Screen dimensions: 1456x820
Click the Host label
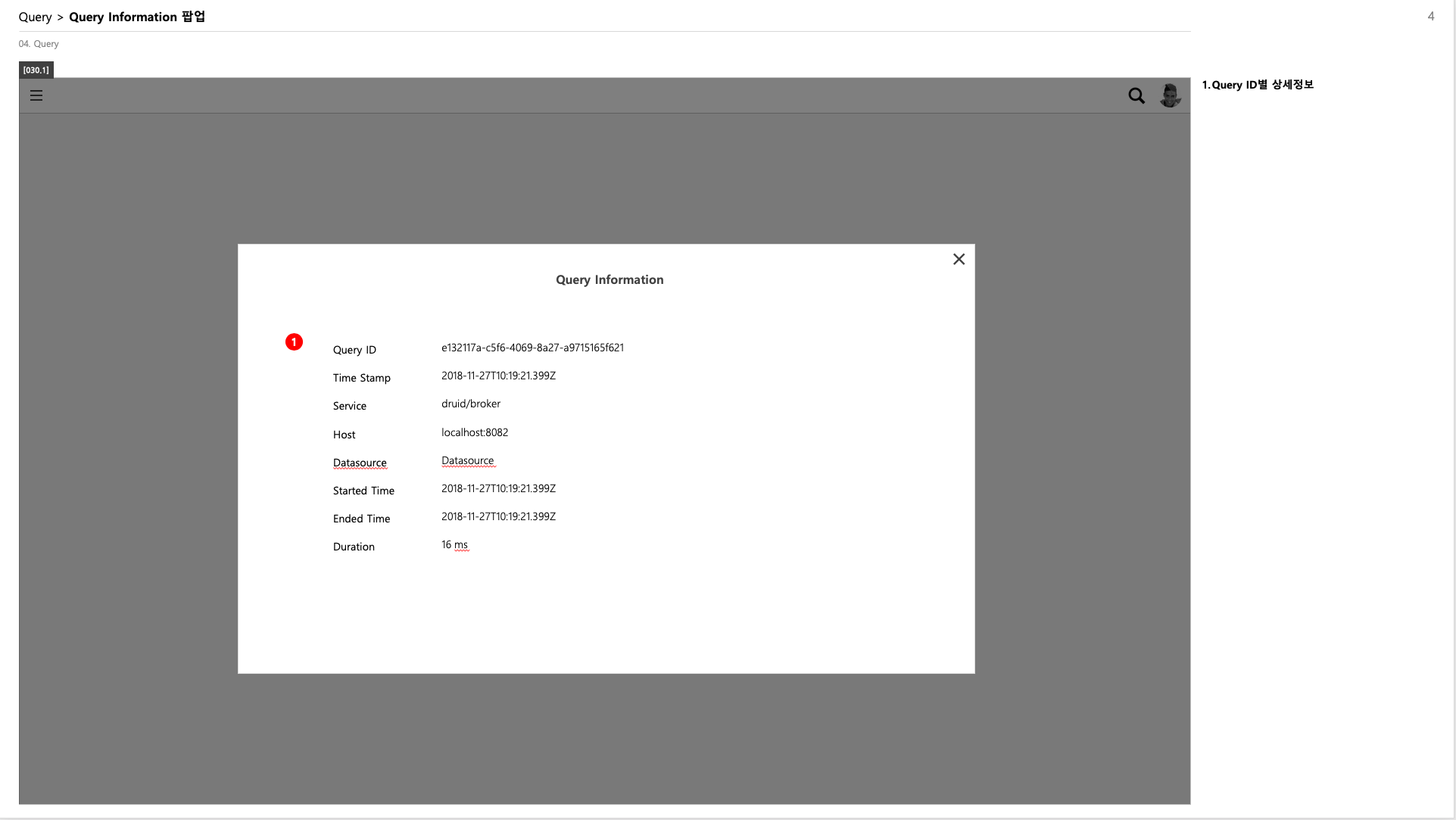coord(344,435)
